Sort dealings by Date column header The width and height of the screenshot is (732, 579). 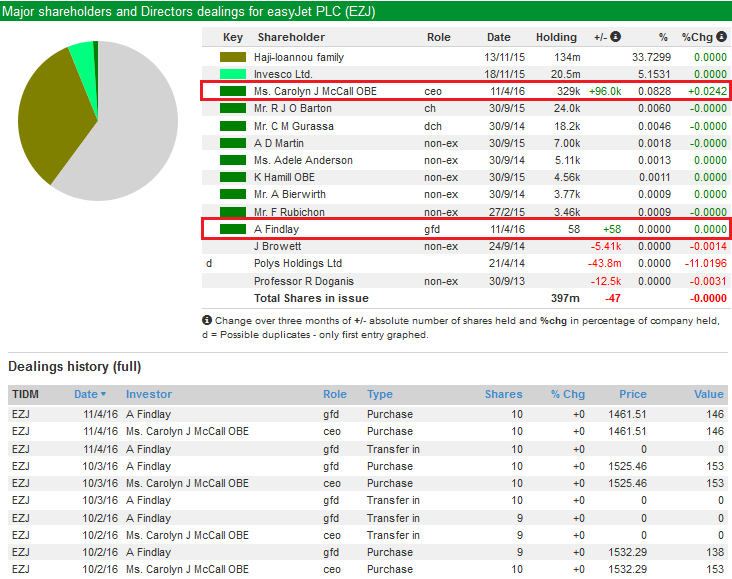(x=86, y=394)
